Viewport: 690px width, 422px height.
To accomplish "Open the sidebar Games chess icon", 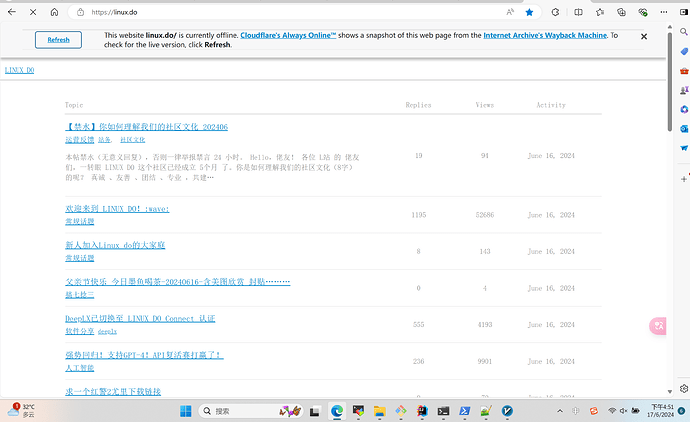I will 684,90.
